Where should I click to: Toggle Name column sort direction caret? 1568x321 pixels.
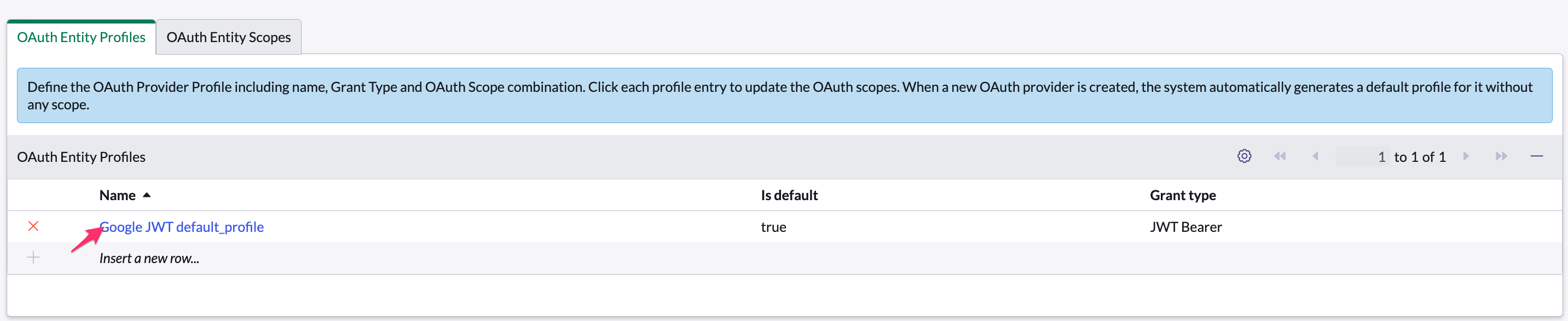[147, 195]
